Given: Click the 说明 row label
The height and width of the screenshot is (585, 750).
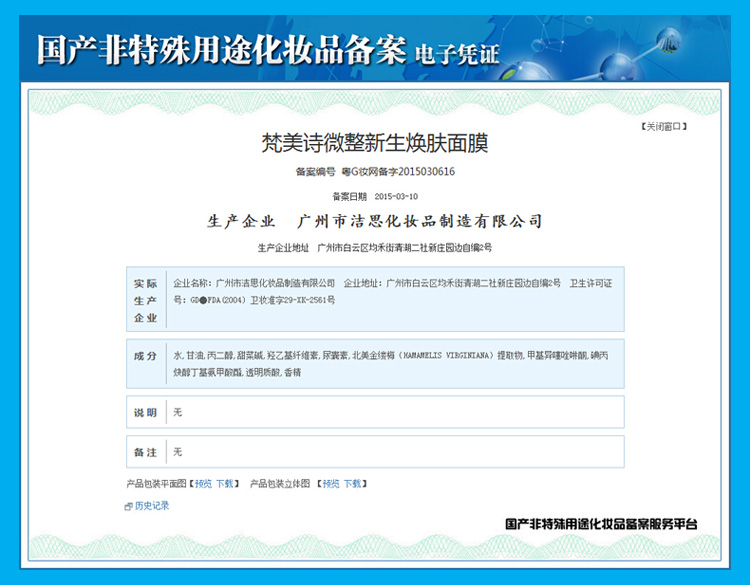Looking at the screenshot, I should (145, 412).
